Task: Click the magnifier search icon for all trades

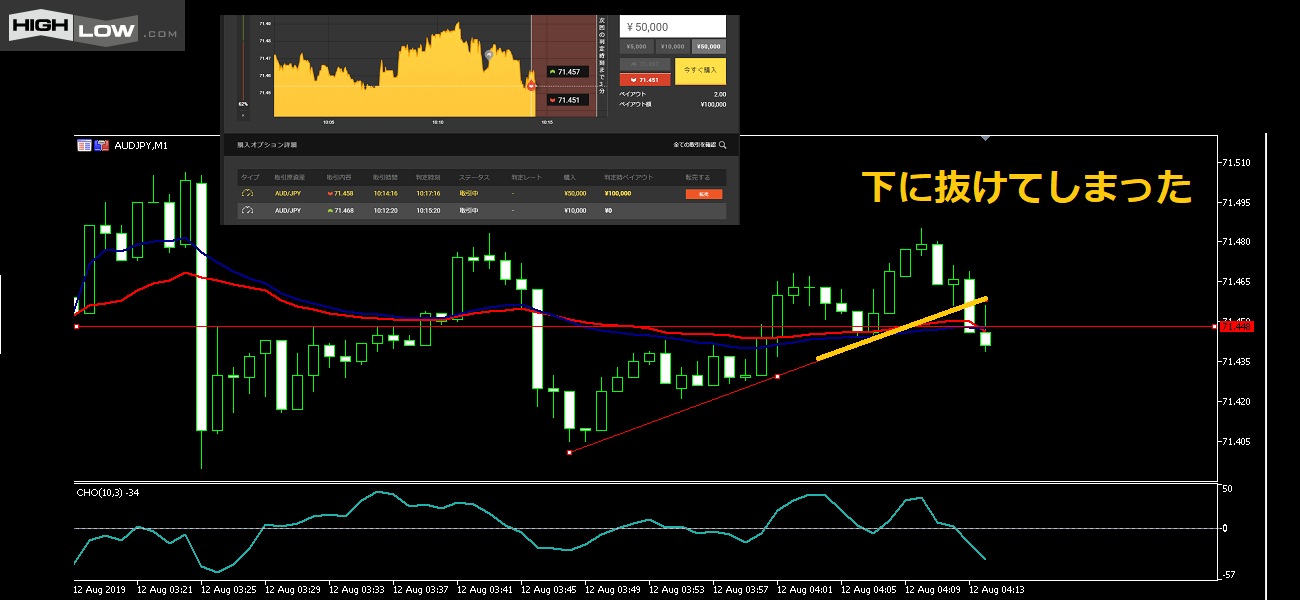Action: [722, 146]
